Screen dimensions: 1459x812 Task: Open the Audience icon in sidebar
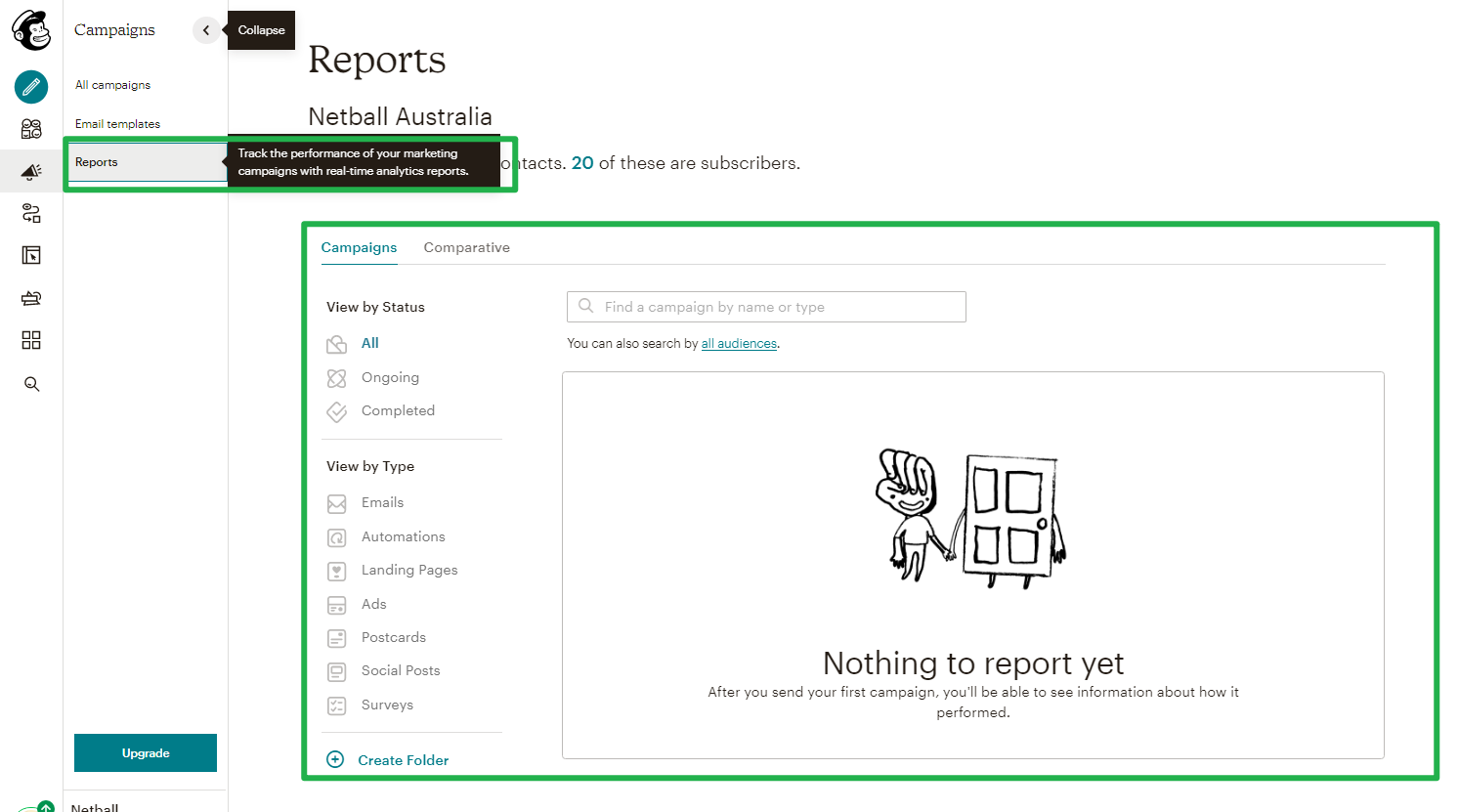click(x=31, y=129)
